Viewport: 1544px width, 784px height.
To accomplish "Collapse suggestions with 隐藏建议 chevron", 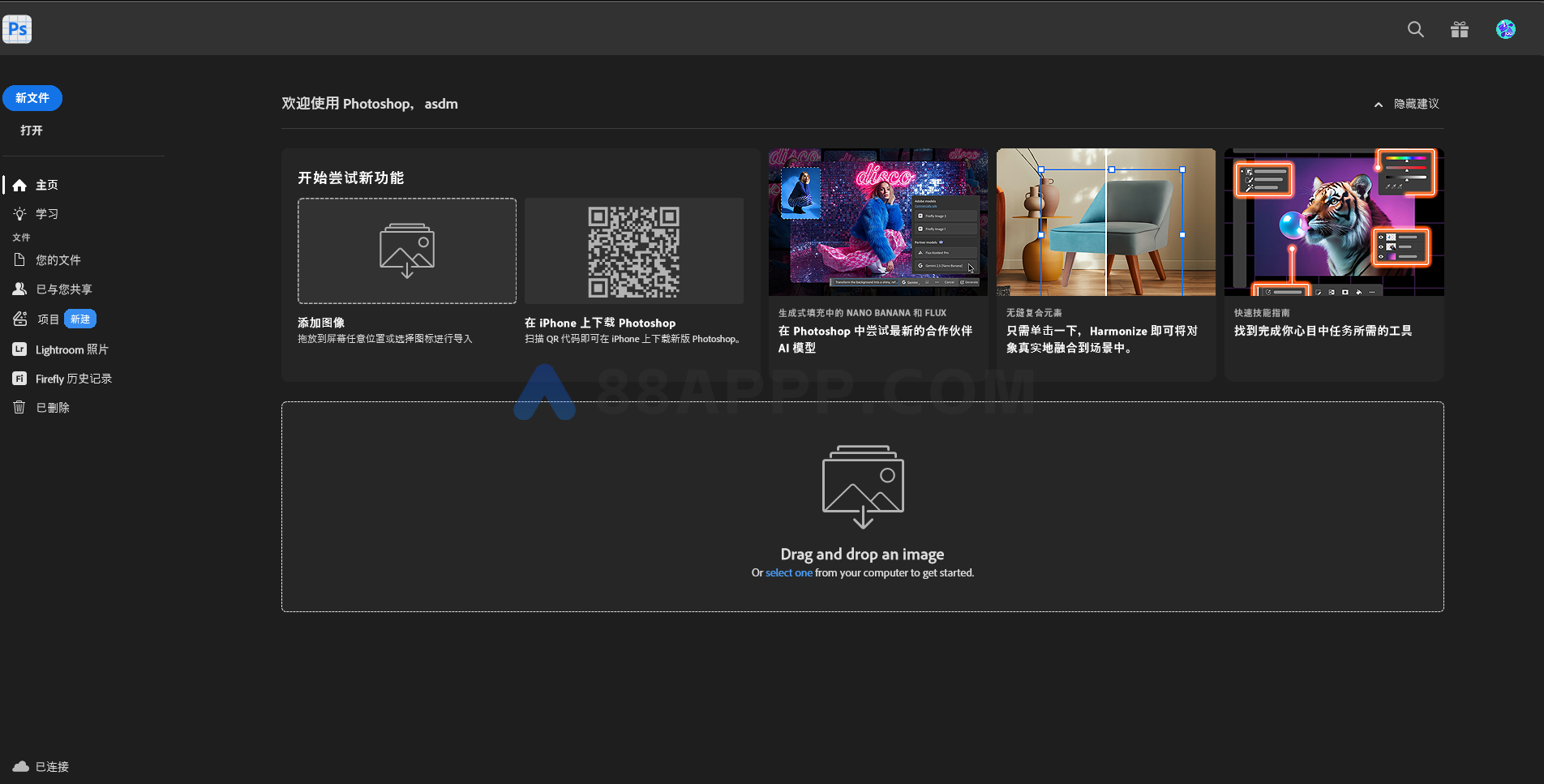I will (1378, 105).
